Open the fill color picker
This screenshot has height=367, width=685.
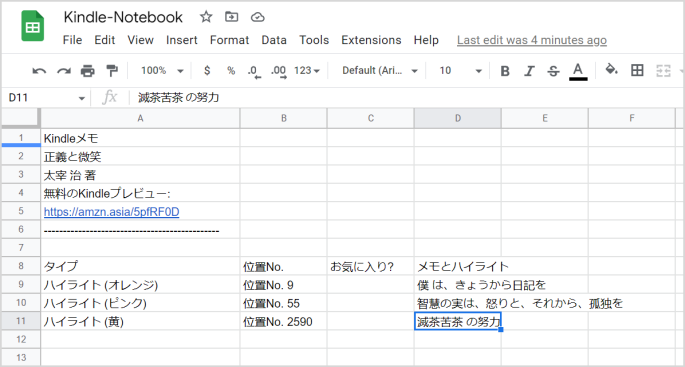(611, 70)
